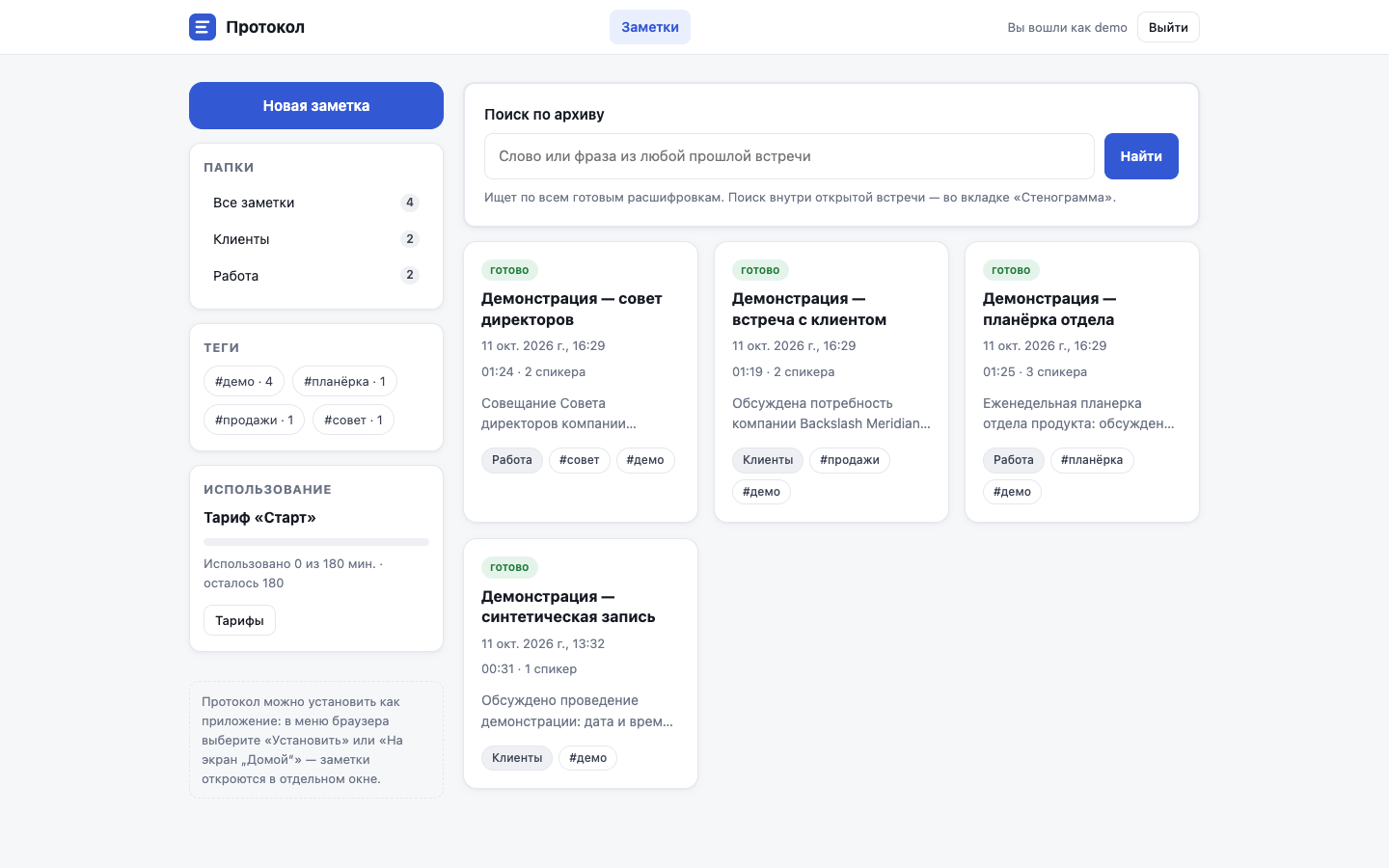Filter by the #продажи tag
Image resolution: width=1389 pixels, height=868 pixels.
pos(255,420)
